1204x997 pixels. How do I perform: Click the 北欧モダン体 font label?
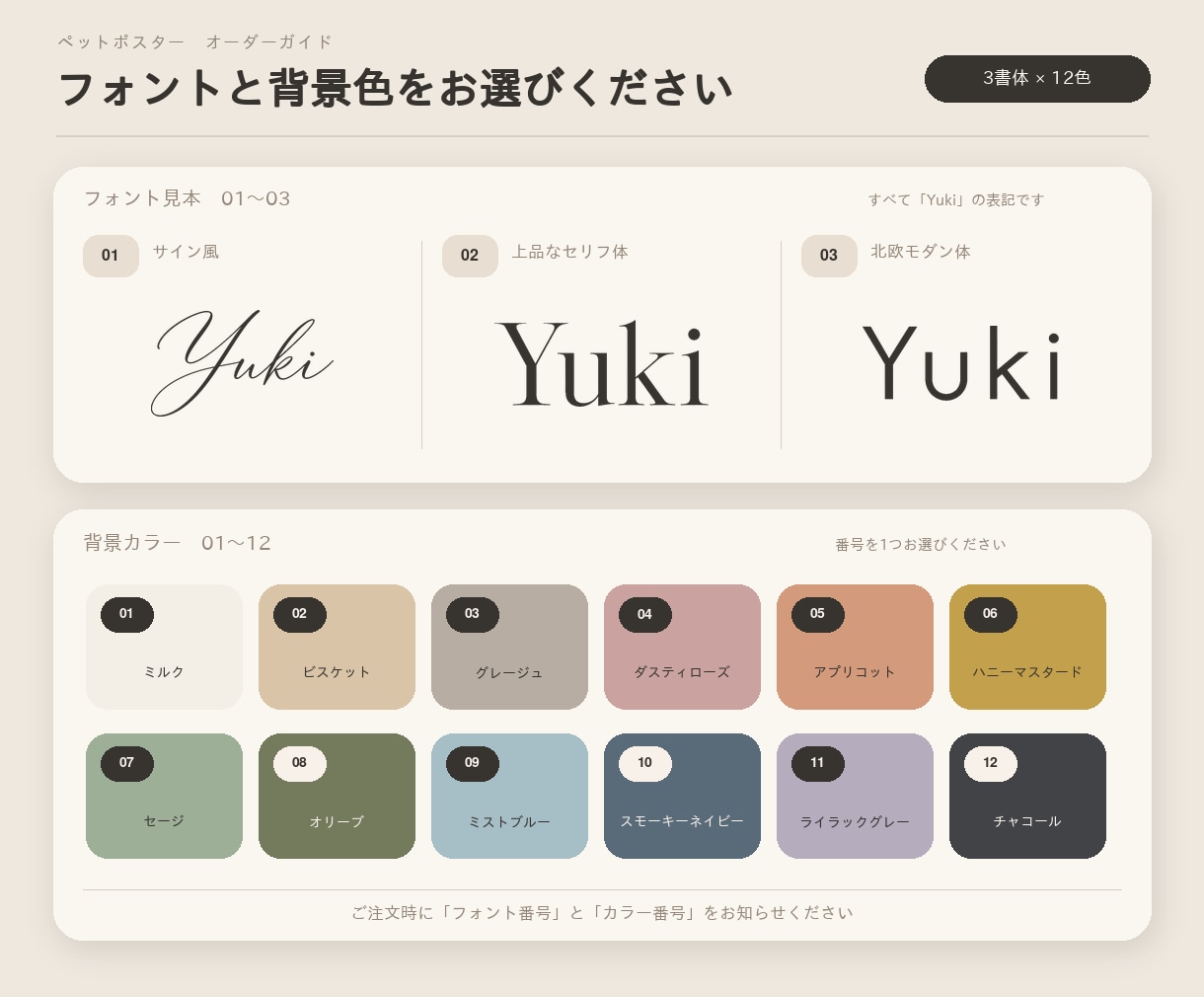coord(921,252)
